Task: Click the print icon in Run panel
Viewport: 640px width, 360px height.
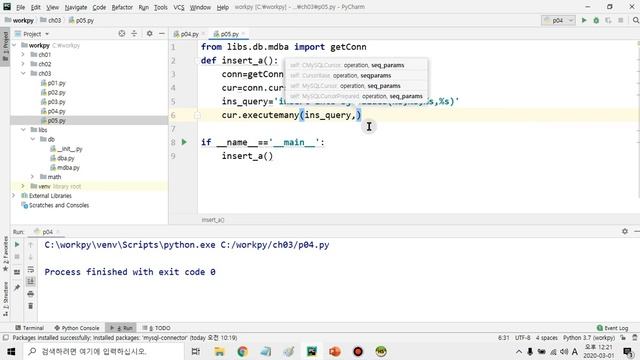Action: click(x=31, y=293)
